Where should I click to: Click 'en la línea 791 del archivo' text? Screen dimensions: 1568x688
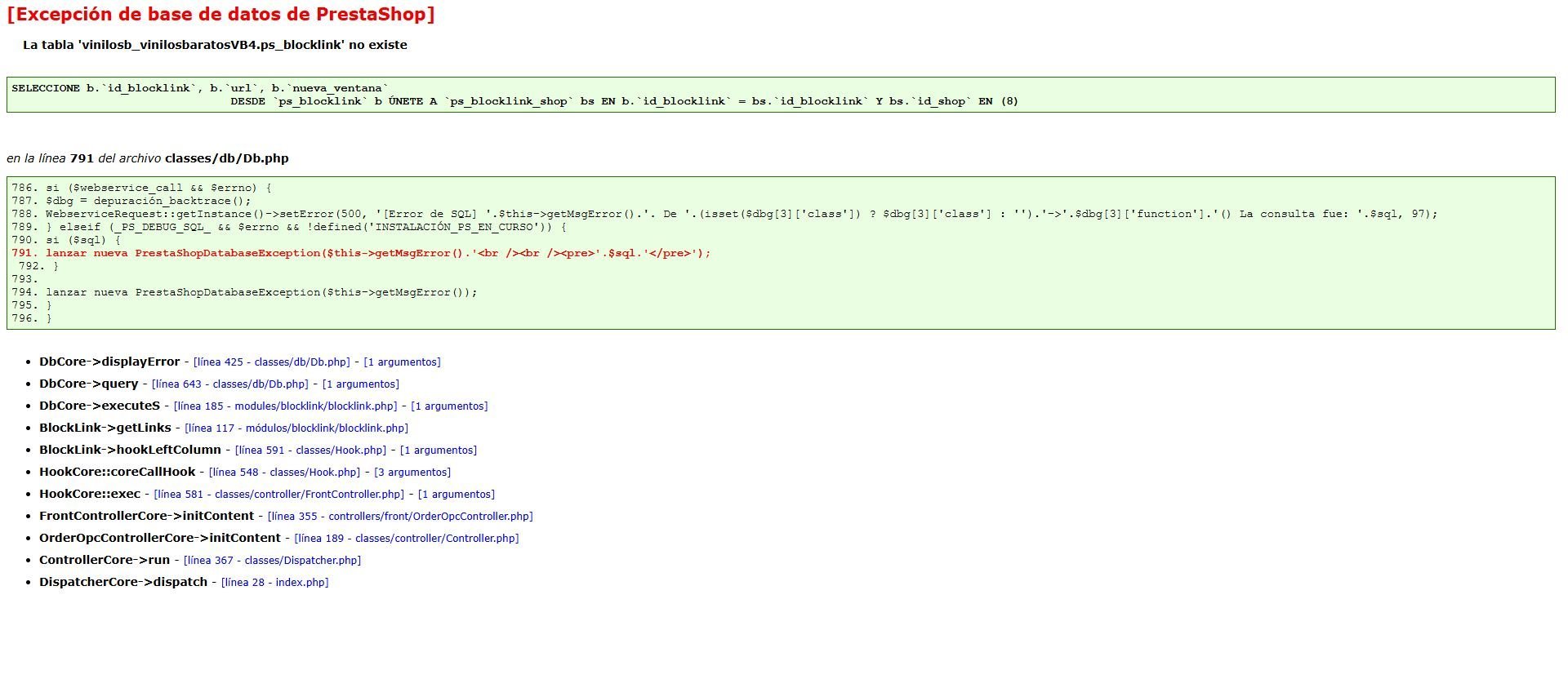click(148, 158)
